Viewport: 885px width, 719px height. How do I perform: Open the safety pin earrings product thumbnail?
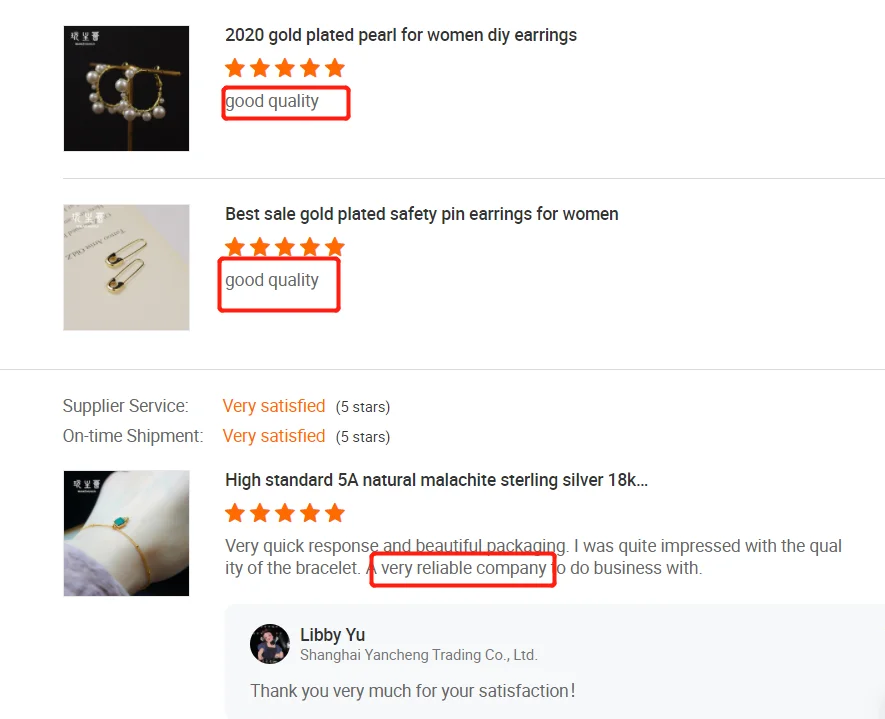(126, 267)
